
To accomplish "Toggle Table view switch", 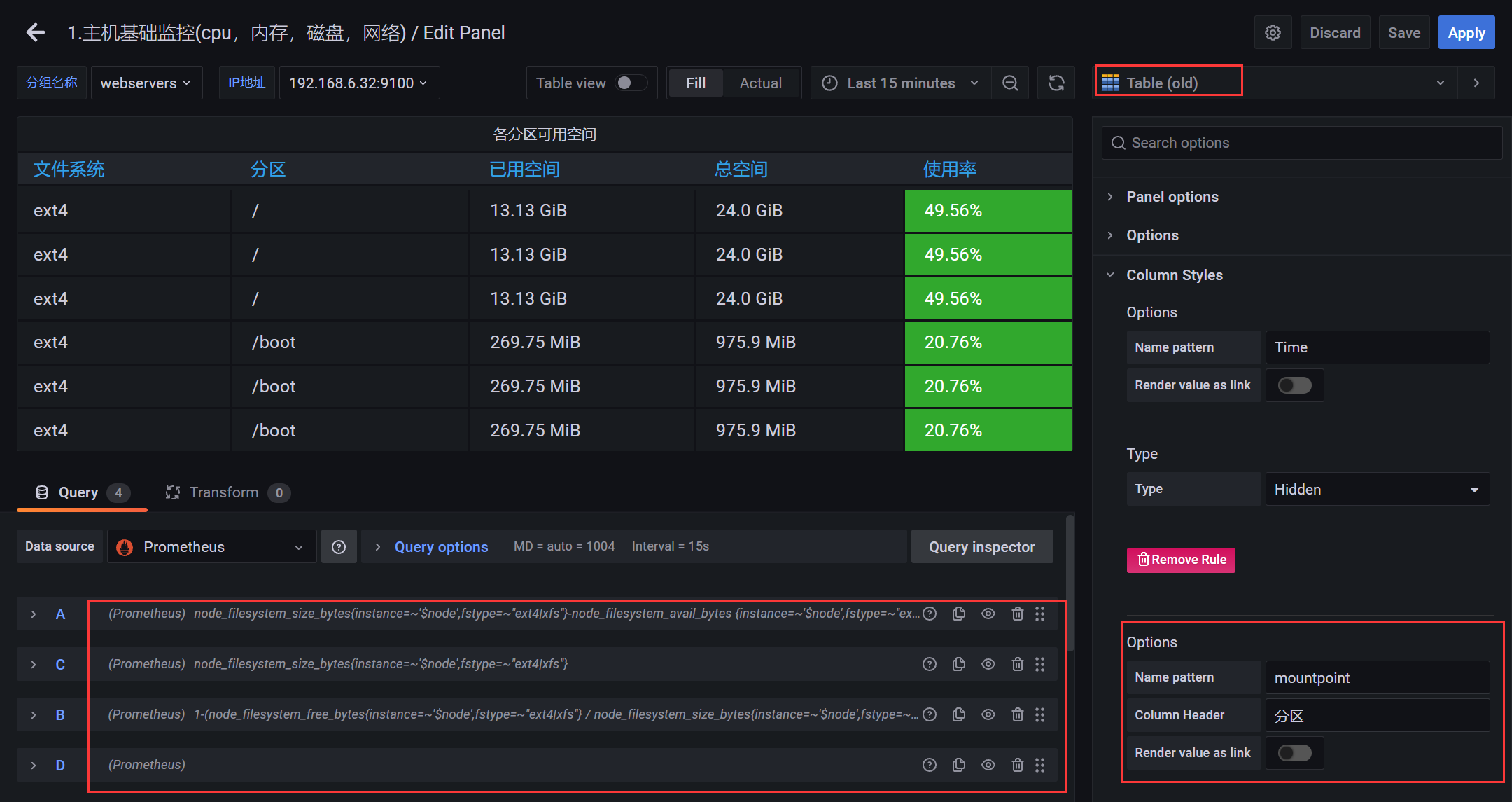I will point(631,83).
